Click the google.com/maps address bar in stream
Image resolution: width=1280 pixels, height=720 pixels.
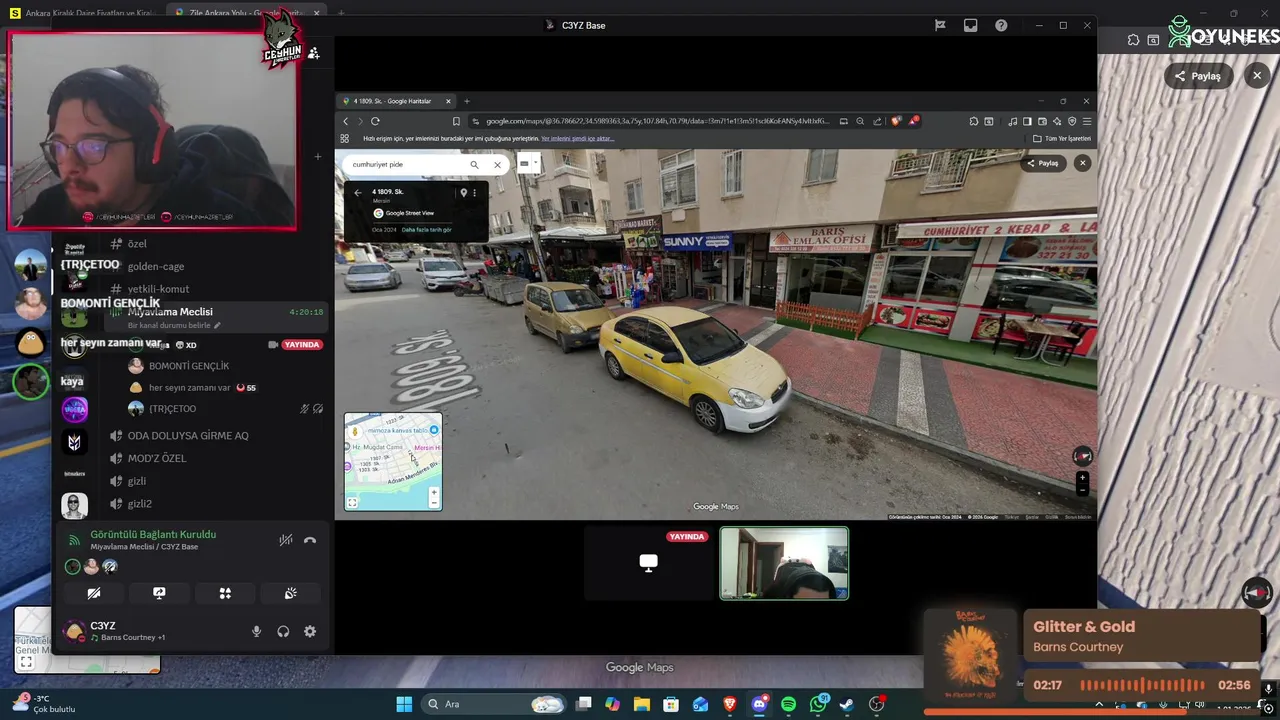(656, 121)
